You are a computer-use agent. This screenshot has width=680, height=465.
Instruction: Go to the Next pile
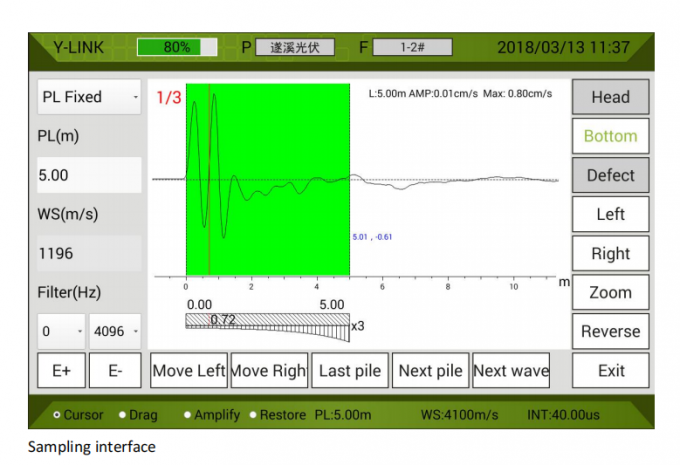(430, 370)
